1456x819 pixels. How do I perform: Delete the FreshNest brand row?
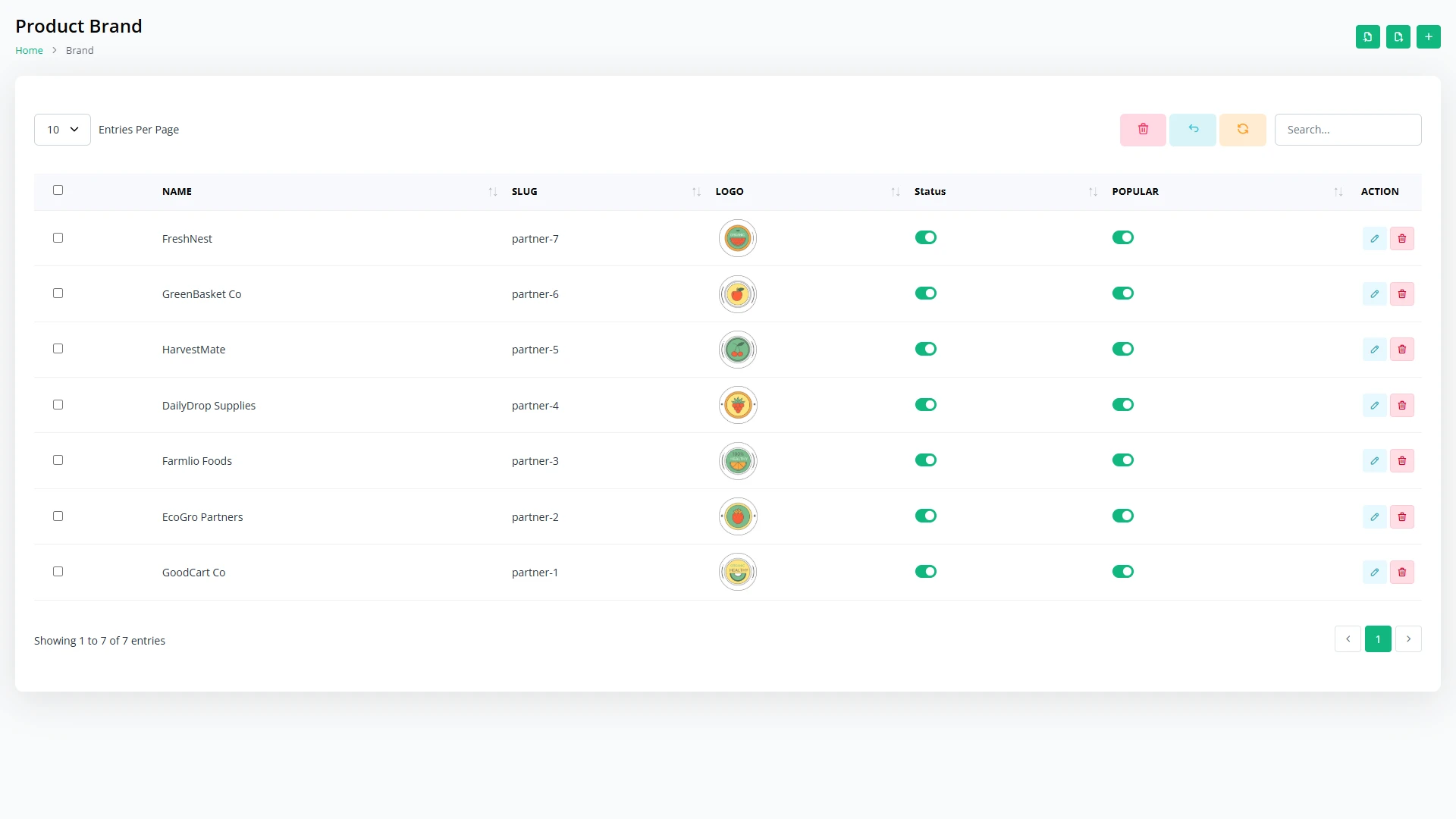(x=1402, y=239)
